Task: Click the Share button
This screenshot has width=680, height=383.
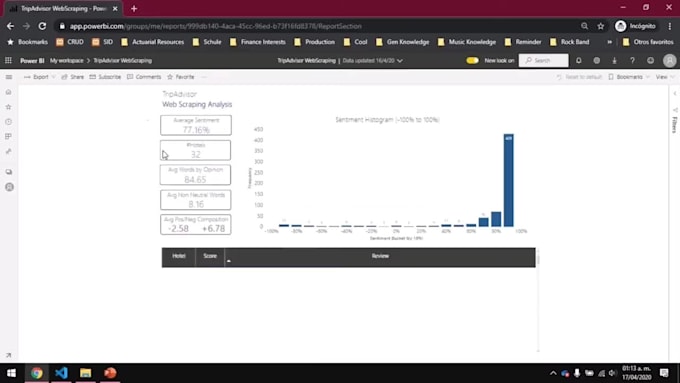Action: [72, 77]
